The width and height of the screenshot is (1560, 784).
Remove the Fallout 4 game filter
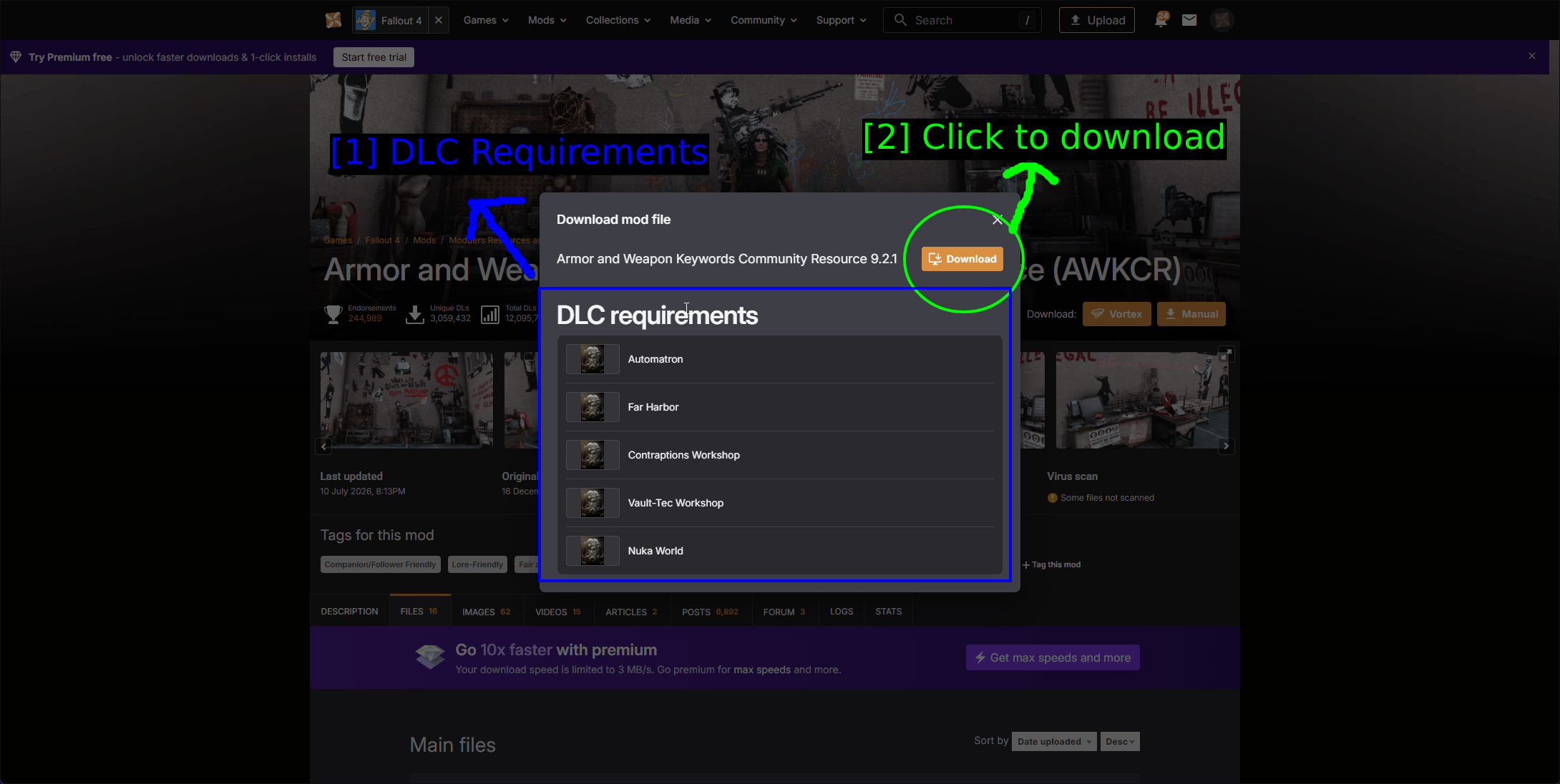point(439,20)
